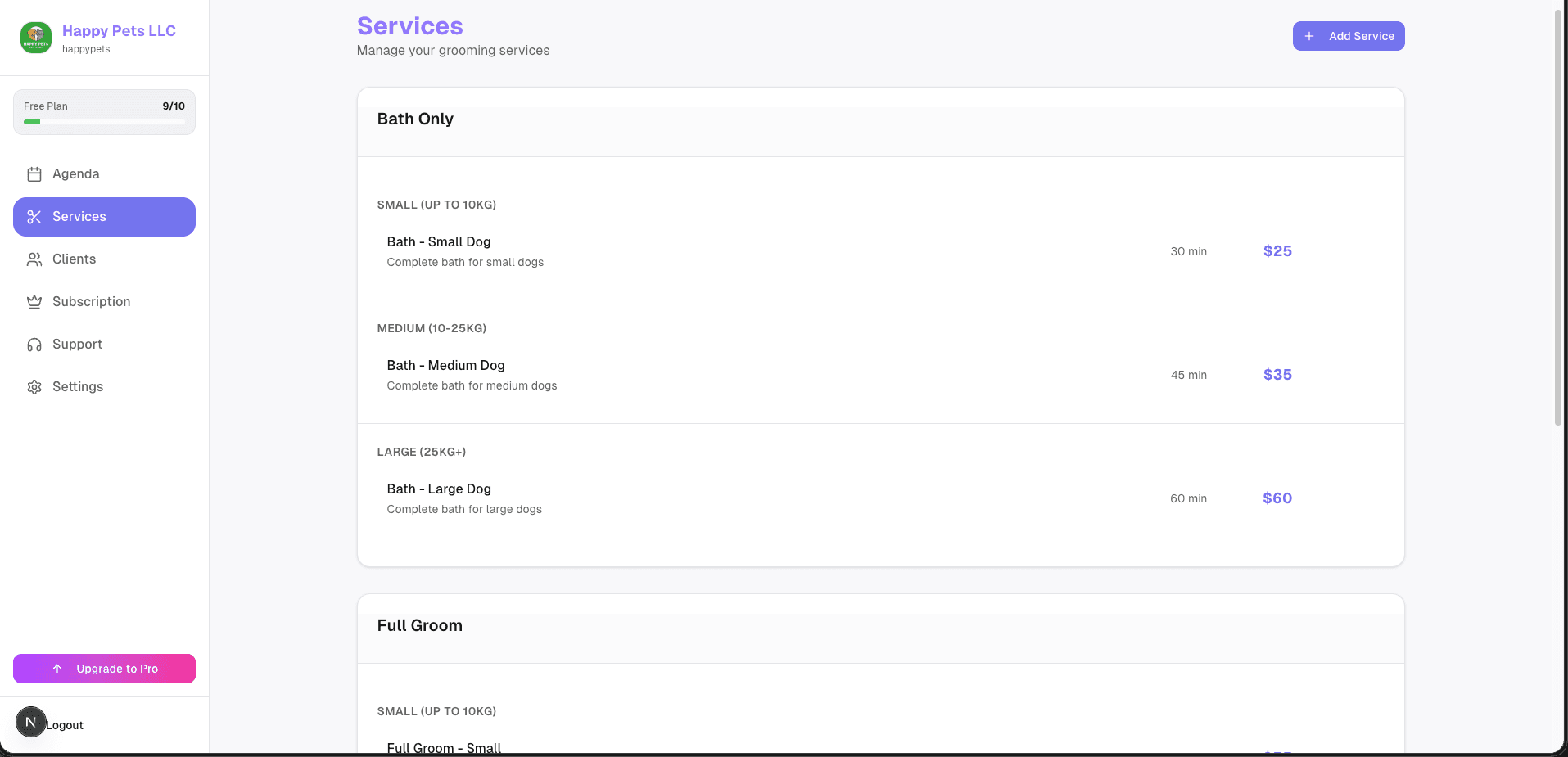
Task: Navigate to the Subscription page
Action: (x=91, y=301)
